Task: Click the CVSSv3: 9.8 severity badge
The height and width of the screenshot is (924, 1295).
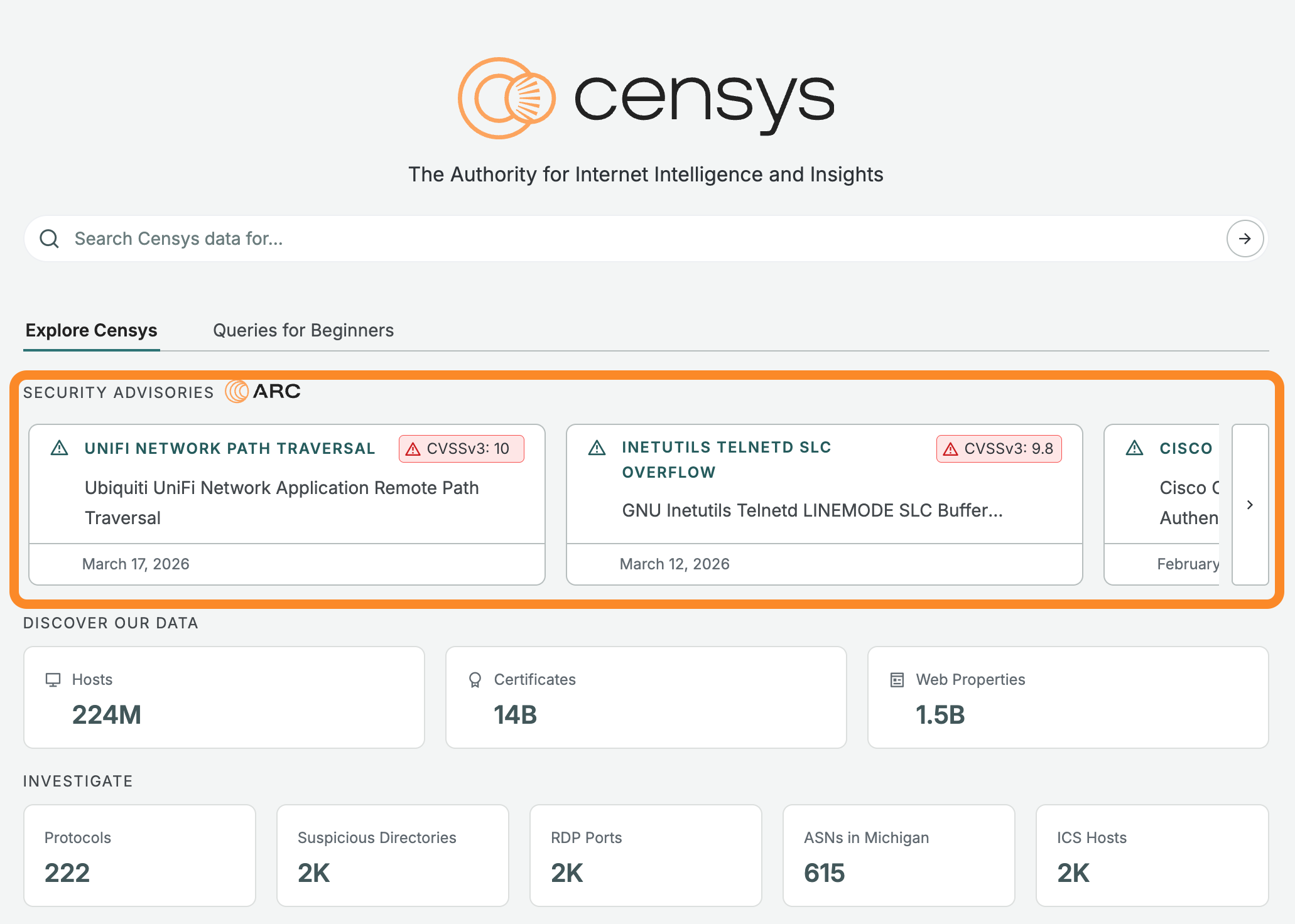Action: tap(999, 449)
